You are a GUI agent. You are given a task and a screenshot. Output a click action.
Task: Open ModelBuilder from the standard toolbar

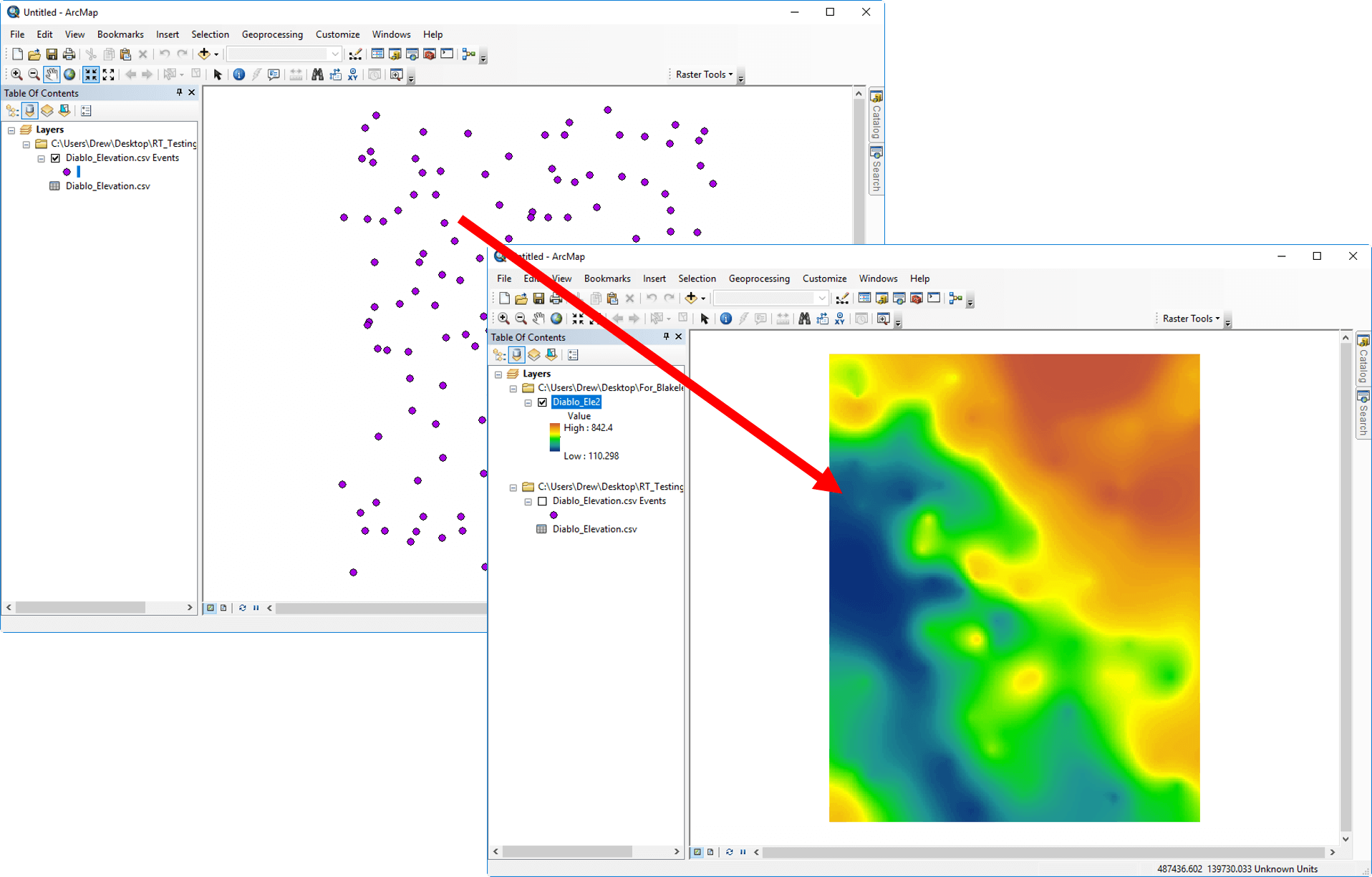[x=955, y=297]
